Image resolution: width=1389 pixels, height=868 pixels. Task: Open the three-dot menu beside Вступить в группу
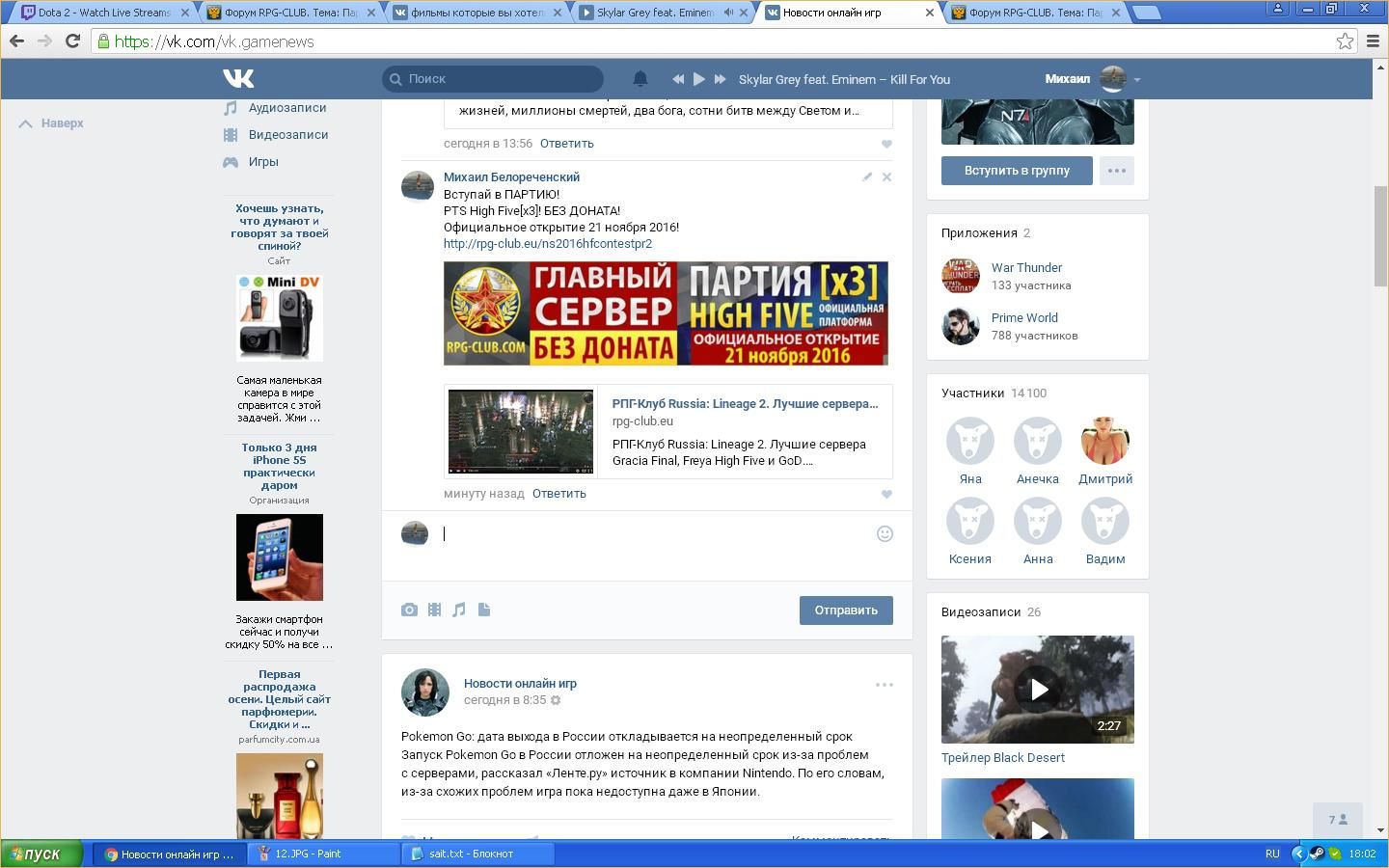(1116, 171)
